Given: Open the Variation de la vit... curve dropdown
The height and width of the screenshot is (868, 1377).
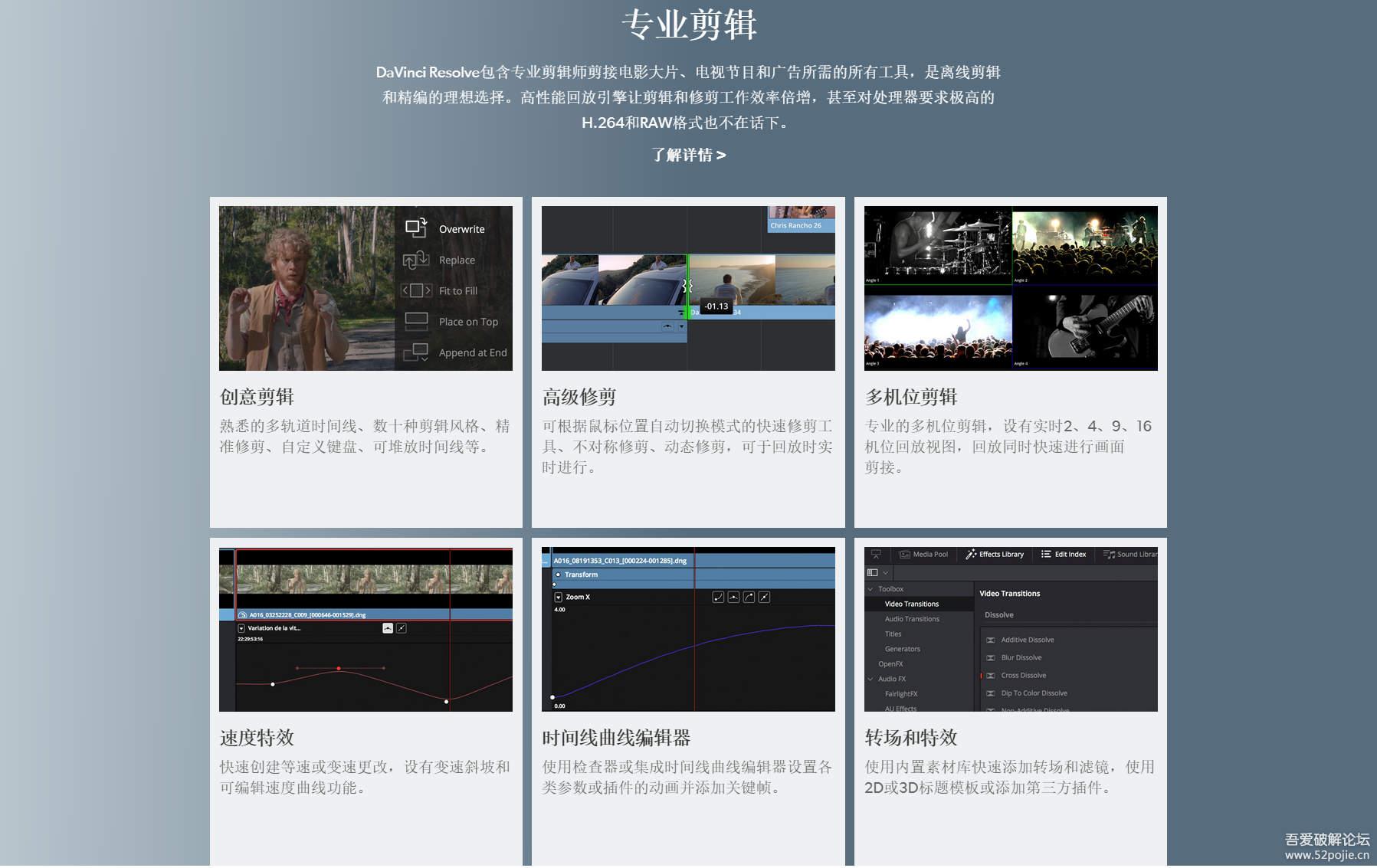Looking at the screenshot, I should 241,628.
